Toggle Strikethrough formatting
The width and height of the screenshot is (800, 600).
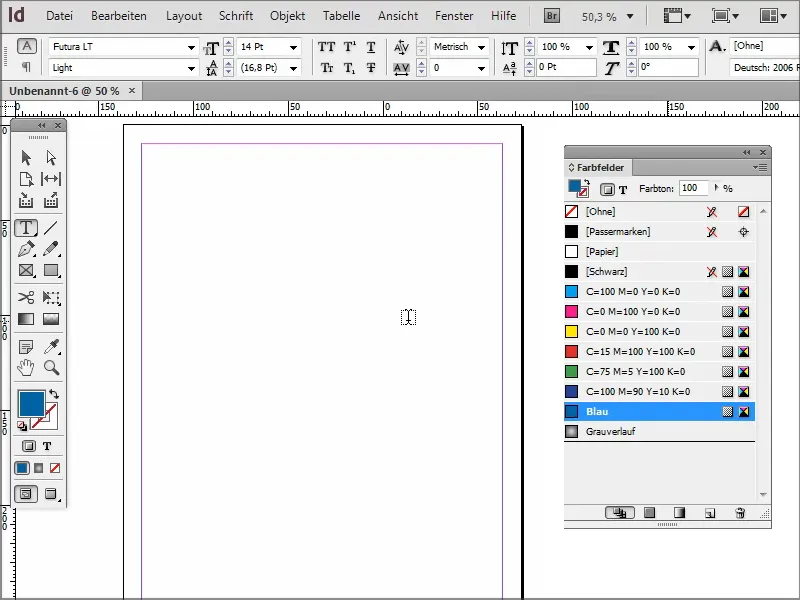pyautogui.click(x=371, y=67)
